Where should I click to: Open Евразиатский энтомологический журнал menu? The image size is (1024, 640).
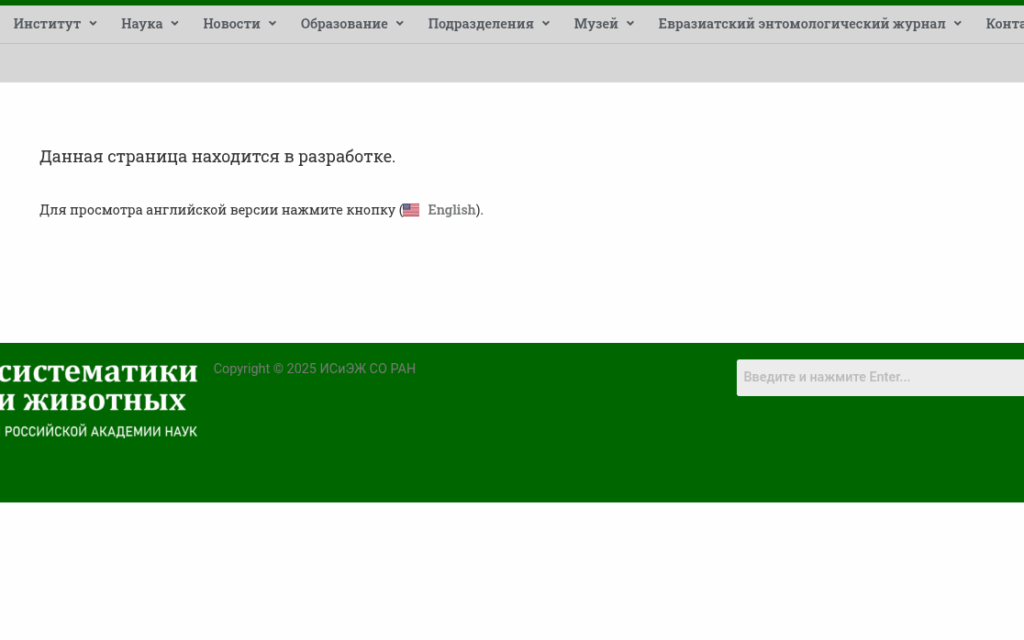801,24
